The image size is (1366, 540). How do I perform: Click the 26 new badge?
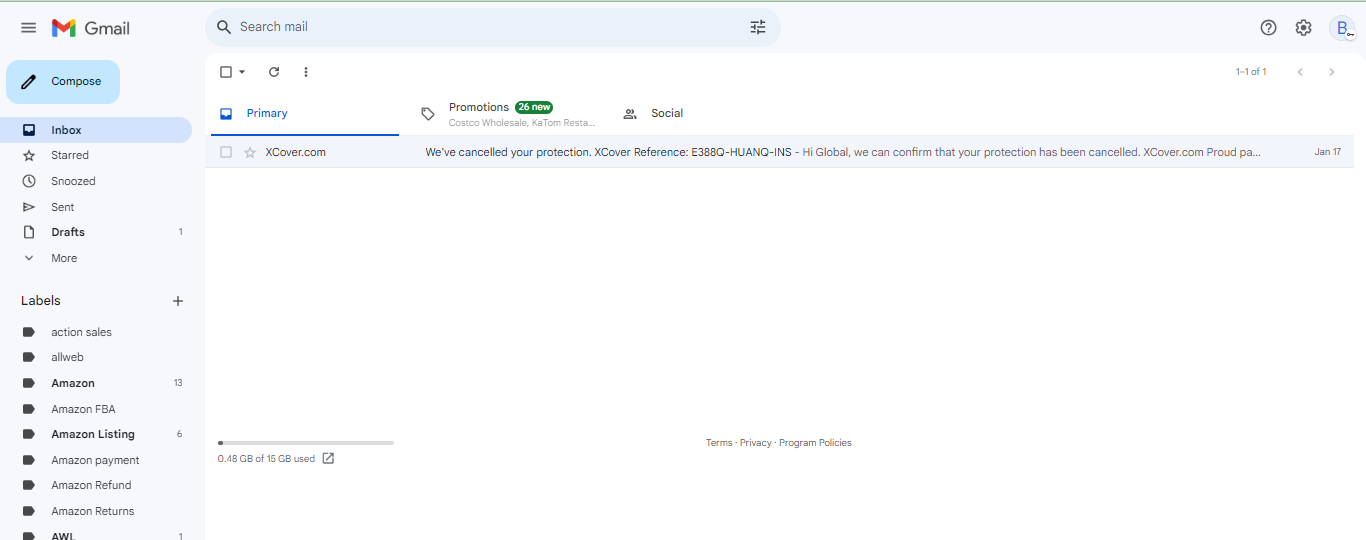coord(534,107)
